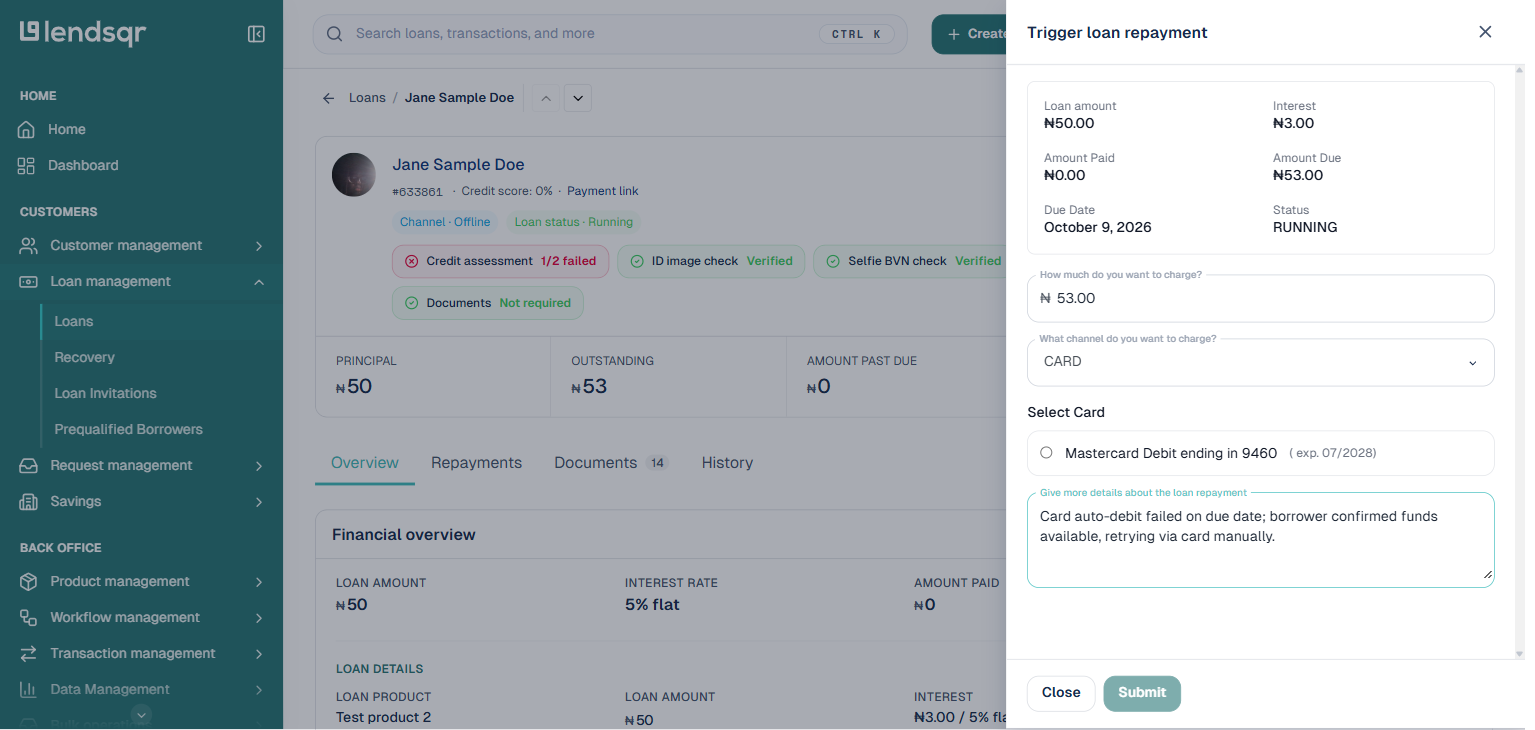The height and width of the screenshot is (730, 1535).
Task: Click the Transaction management arrows icon
Action: [x=29, y=654]
